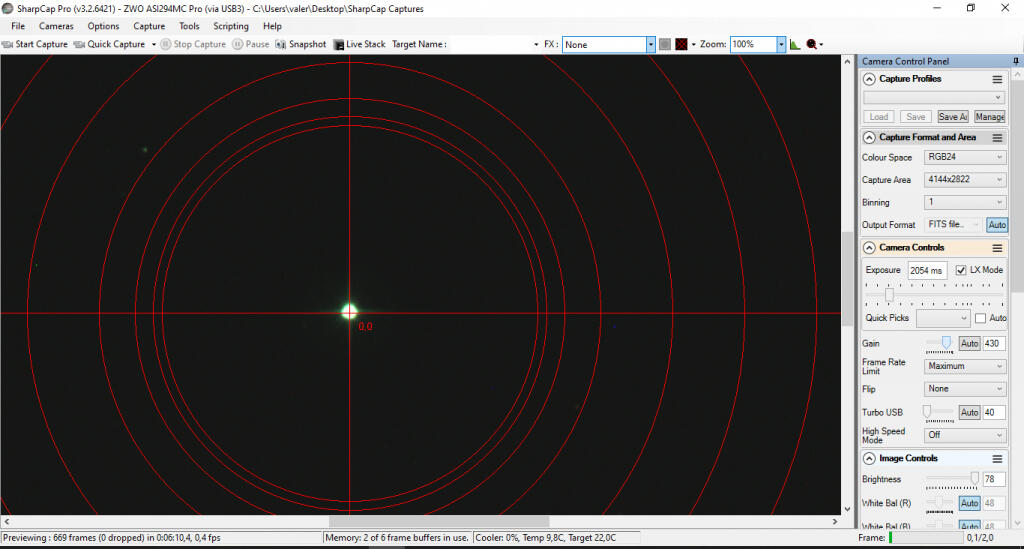Open the Scripting menu

231,26
